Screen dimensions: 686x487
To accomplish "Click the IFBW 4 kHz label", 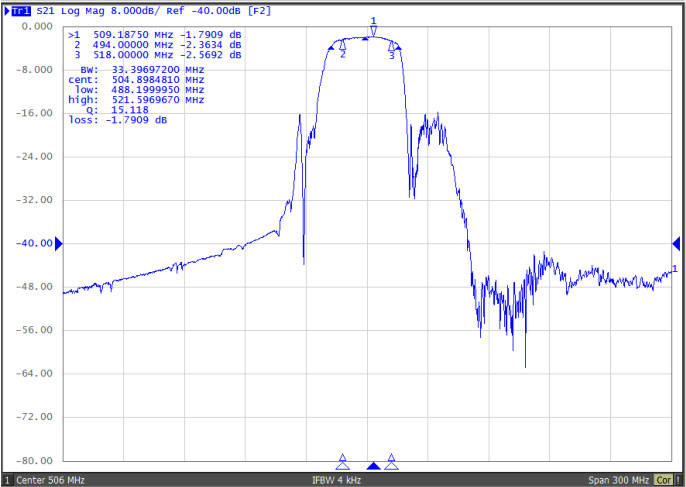I will tap(336, 480).
